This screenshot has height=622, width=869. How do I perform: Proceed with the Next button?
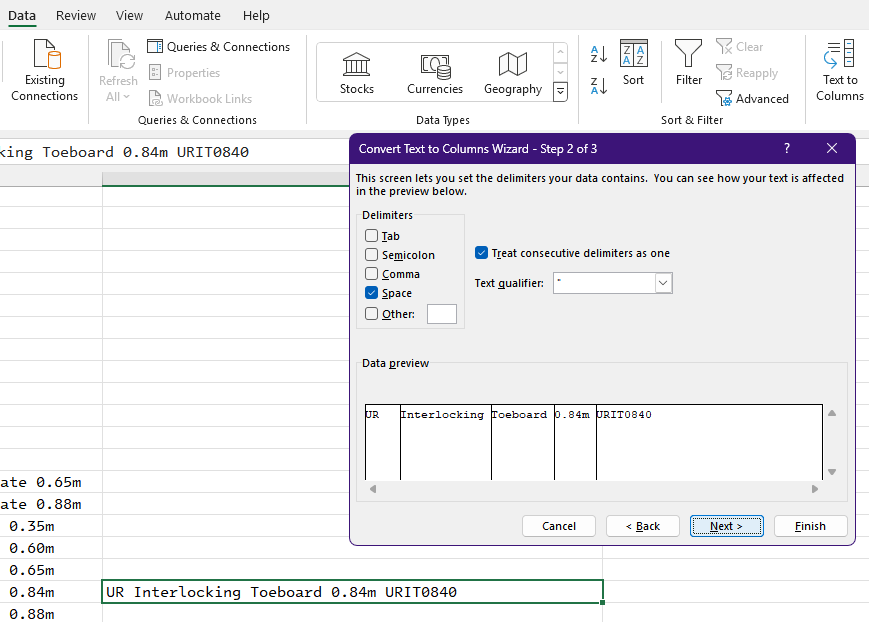(x=727, y=526)
